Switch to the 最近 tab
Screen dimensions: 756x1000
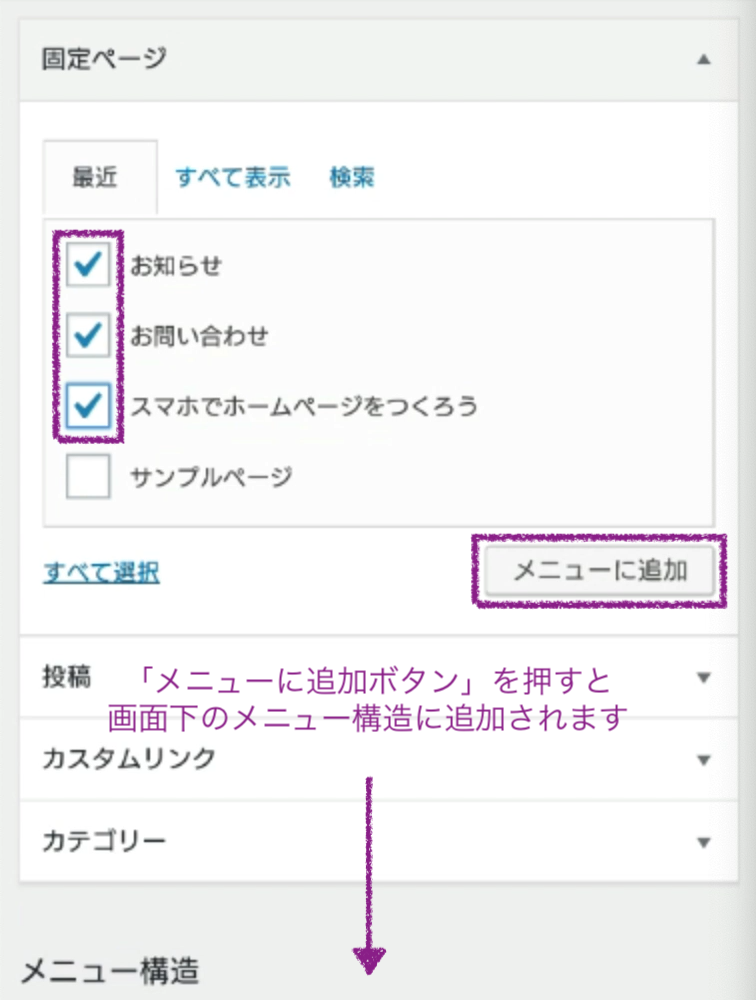tap(95, 178)
